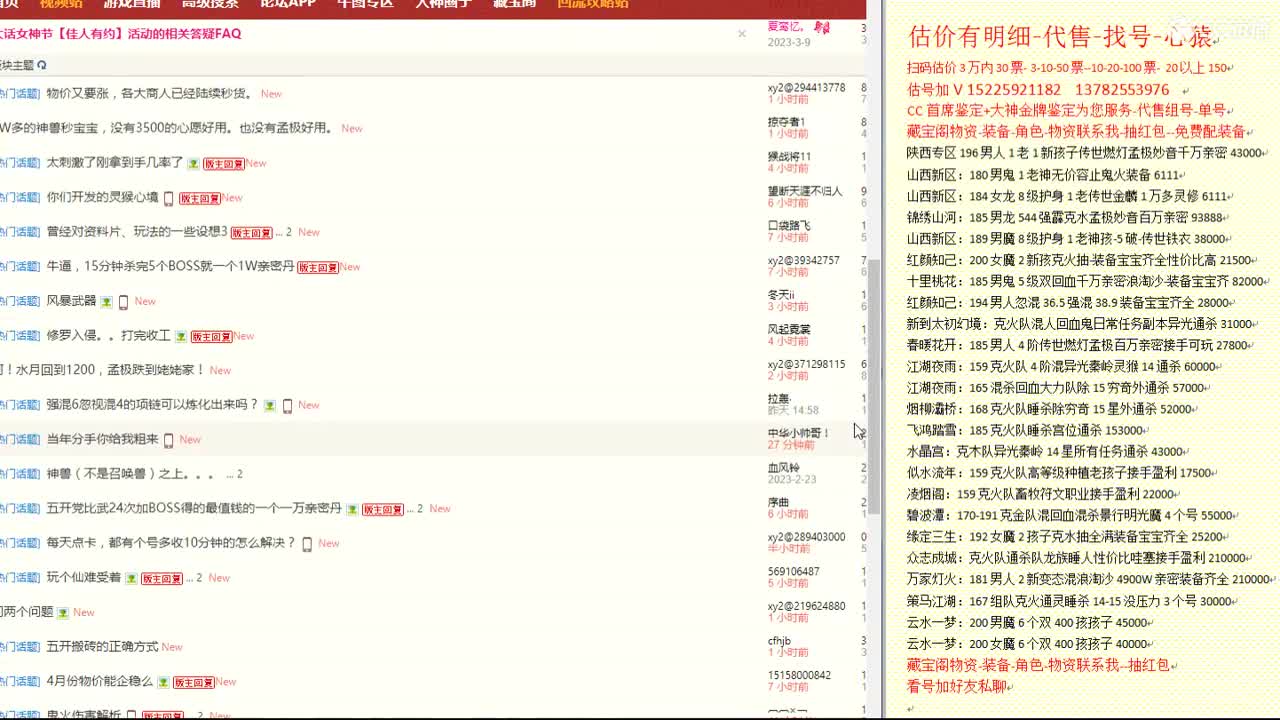This screenshot has width=1280, height=720.
Task: Image icon on 强混6忽视混4的项链 thread
Action: 268,405
